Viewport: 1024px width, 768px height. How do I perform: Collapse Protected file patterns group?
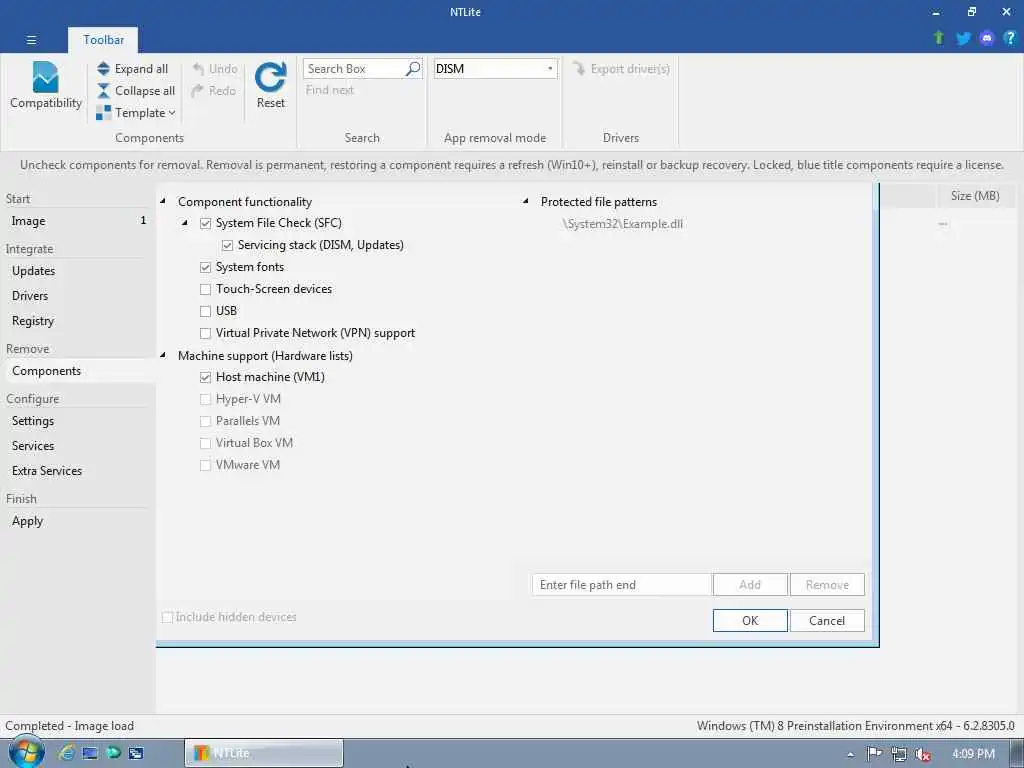pos(526,201)
